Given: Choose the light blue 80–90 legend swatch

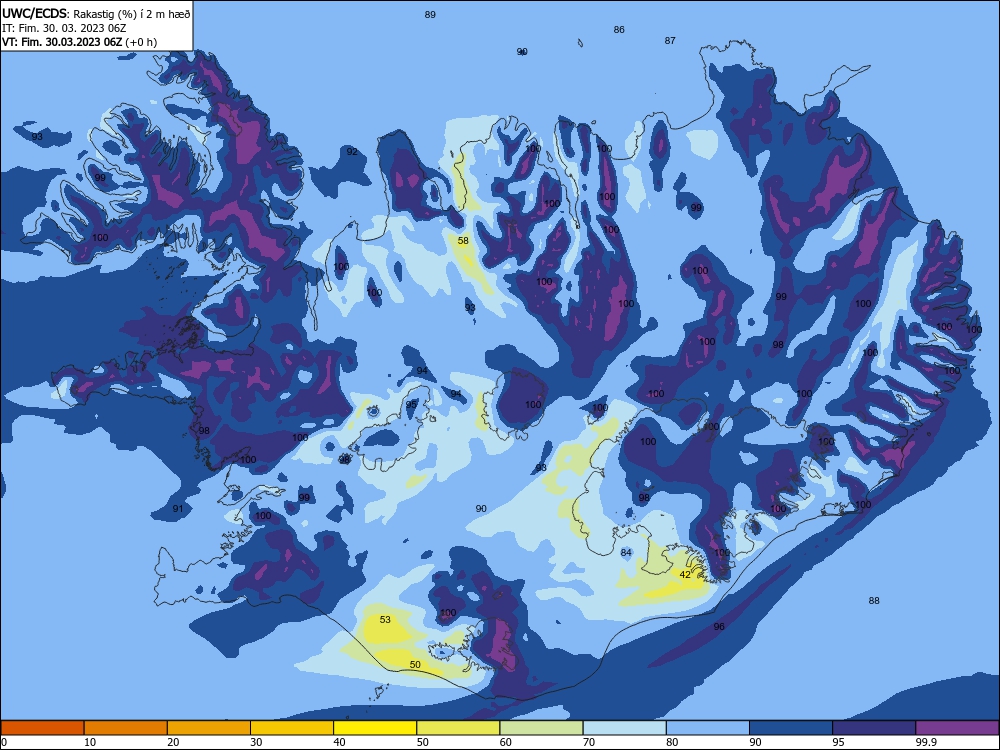Looking at the screenshot, I should 708,728.
